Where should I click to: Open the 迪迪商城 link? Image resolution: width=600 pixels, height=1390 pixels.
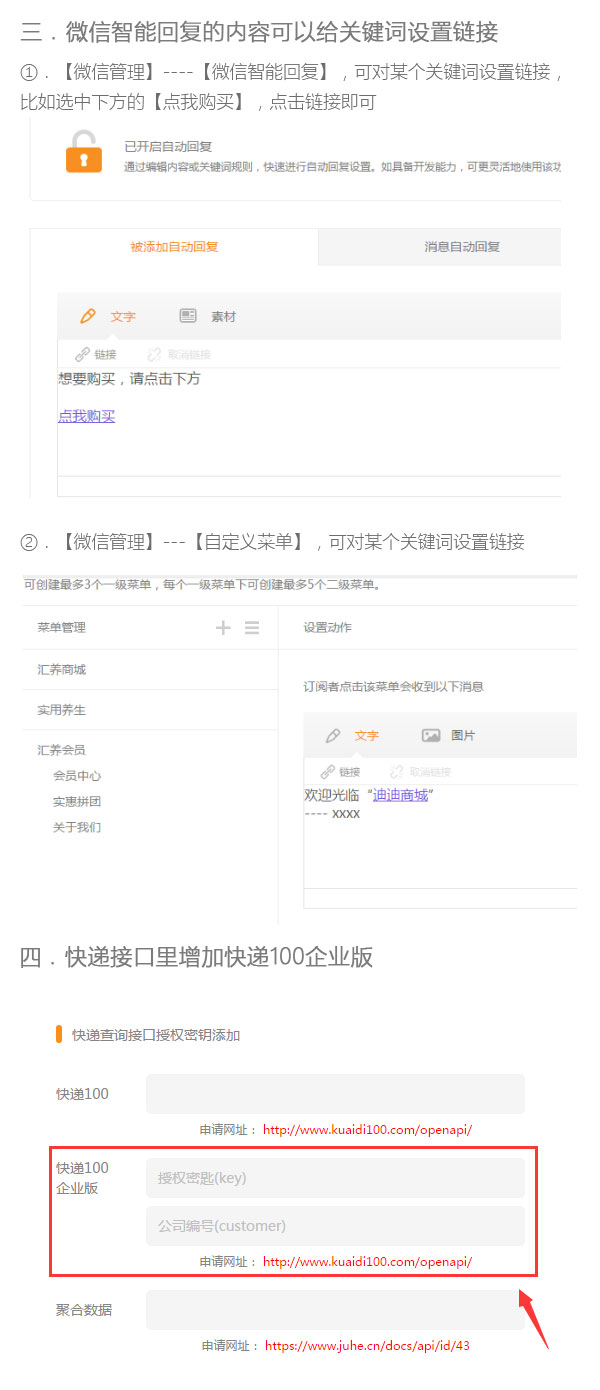coord(400,795)
